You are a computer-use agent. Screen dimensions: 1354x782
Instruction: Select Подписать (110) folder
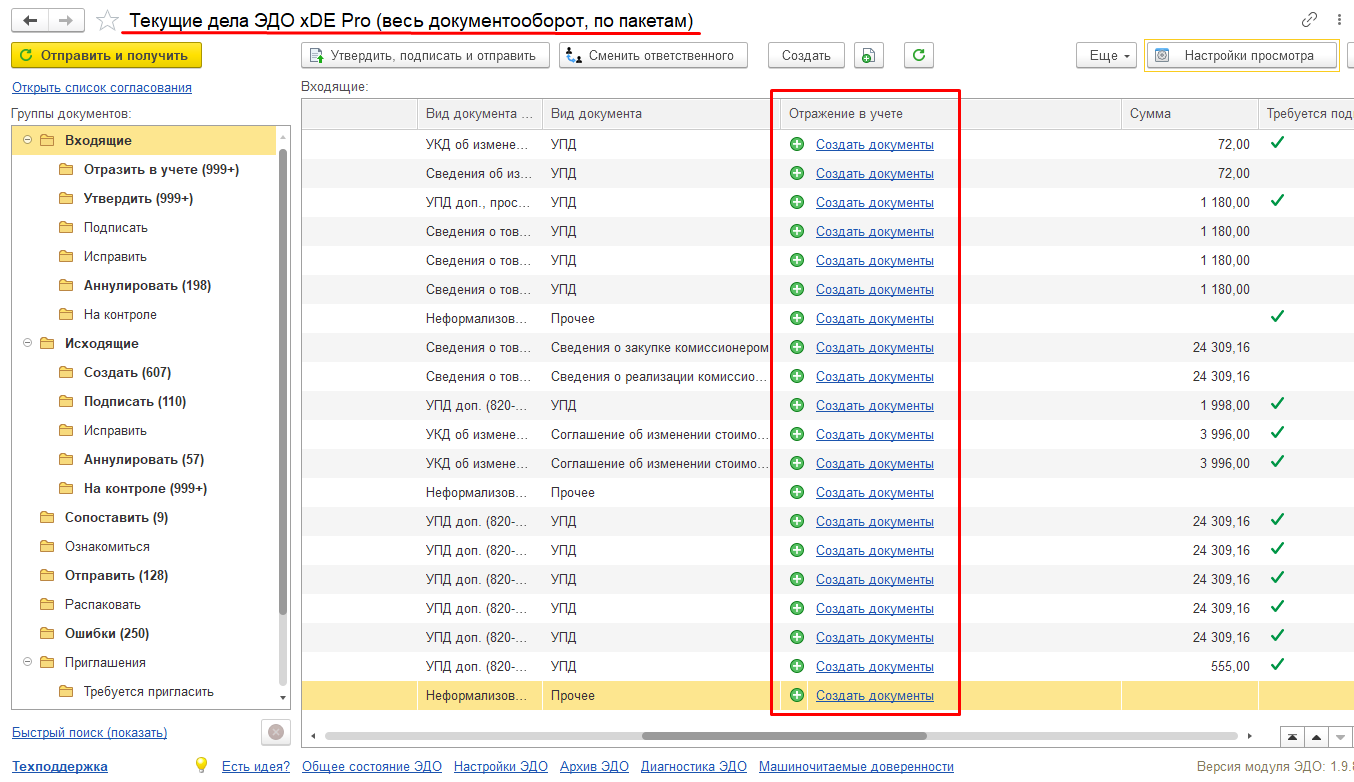pos(135,402)
